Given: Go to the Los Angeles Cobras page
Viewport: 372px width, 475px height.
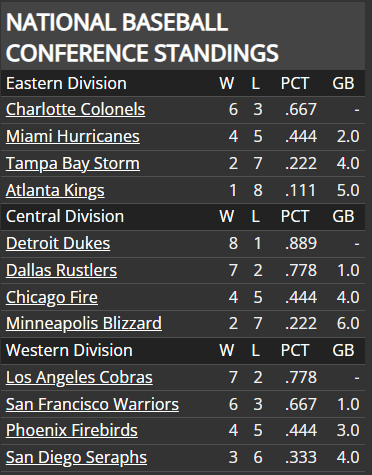Looking at the screenshot, I should 79,377.
